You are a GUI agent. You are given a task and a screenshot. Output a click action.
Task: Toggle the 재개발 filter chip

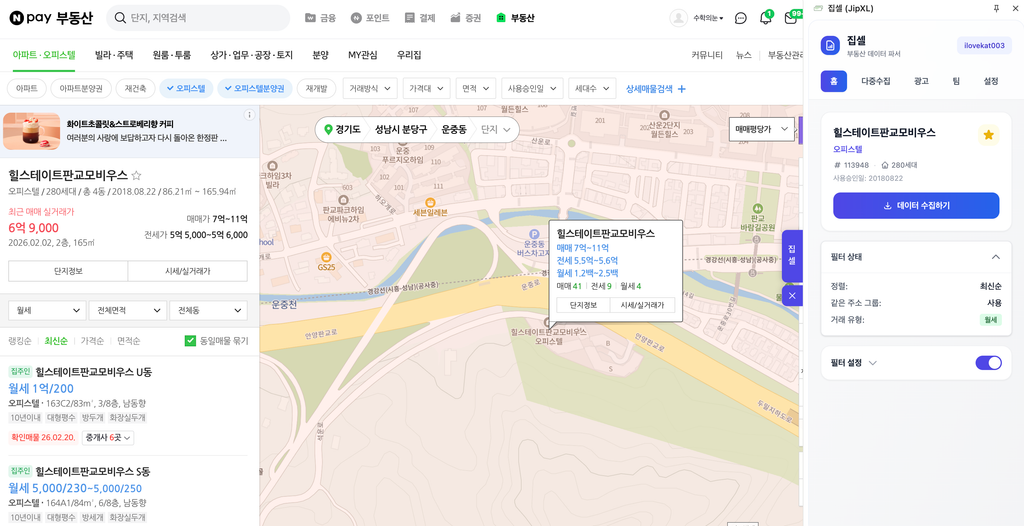(x=316, y=88)
